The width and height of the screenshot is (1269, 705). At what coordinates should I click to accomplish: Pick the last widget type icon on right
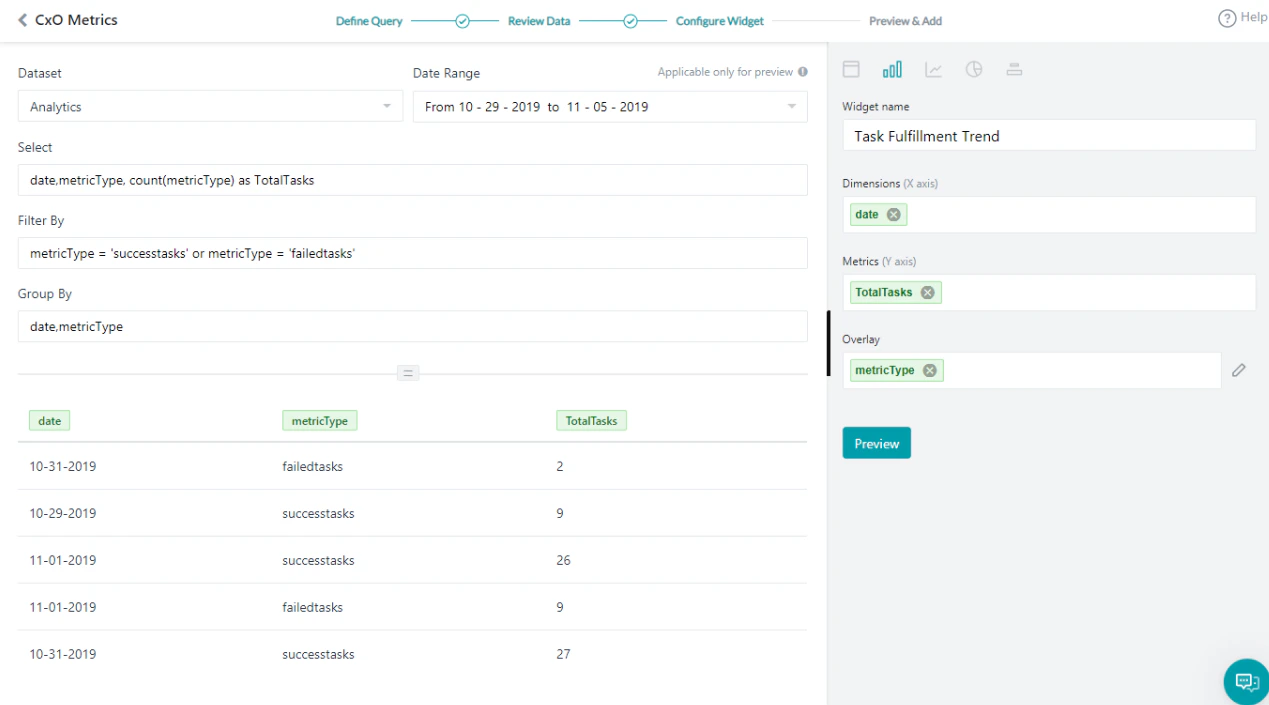tap(1015, 69)
